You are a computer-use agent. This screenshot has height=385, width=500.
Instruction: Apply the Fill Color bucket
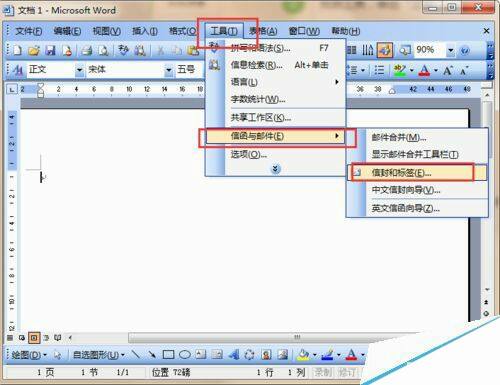point(303,354)
